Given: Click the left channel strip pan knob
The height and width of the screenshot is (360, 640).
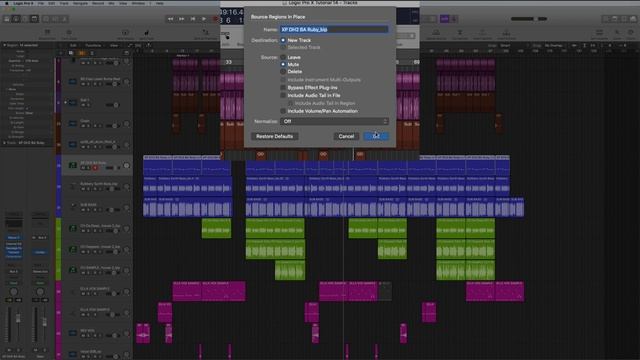Looking at the screenshot, I should (x=13, y=291).
